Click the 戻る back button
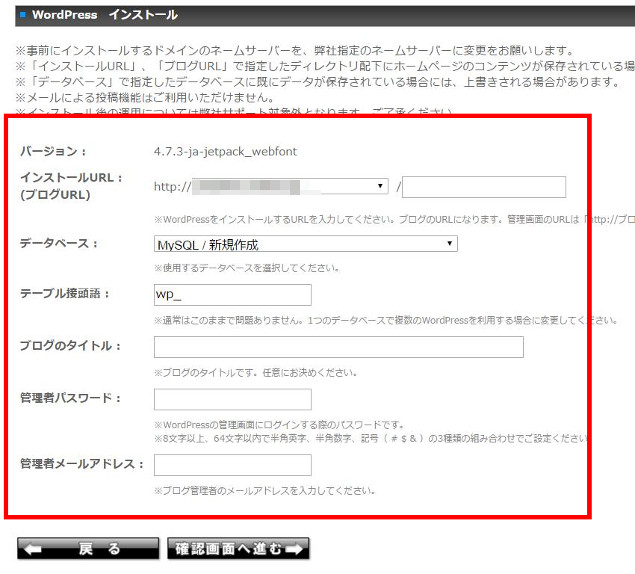Viewport: 635px width, 574px height. 88,549
